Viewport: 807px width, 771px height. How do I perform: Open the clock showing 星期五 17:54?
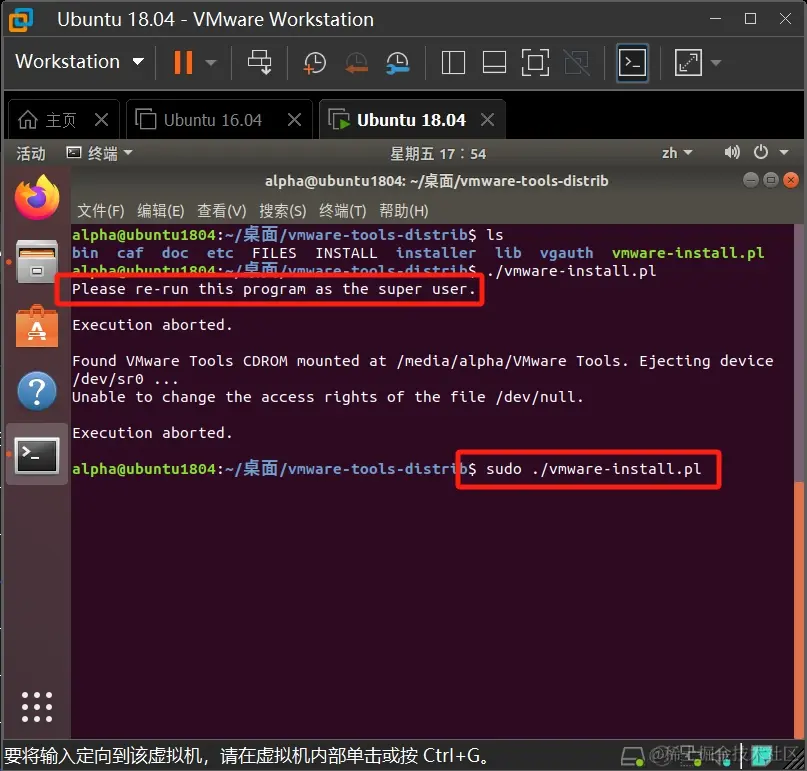438,153
